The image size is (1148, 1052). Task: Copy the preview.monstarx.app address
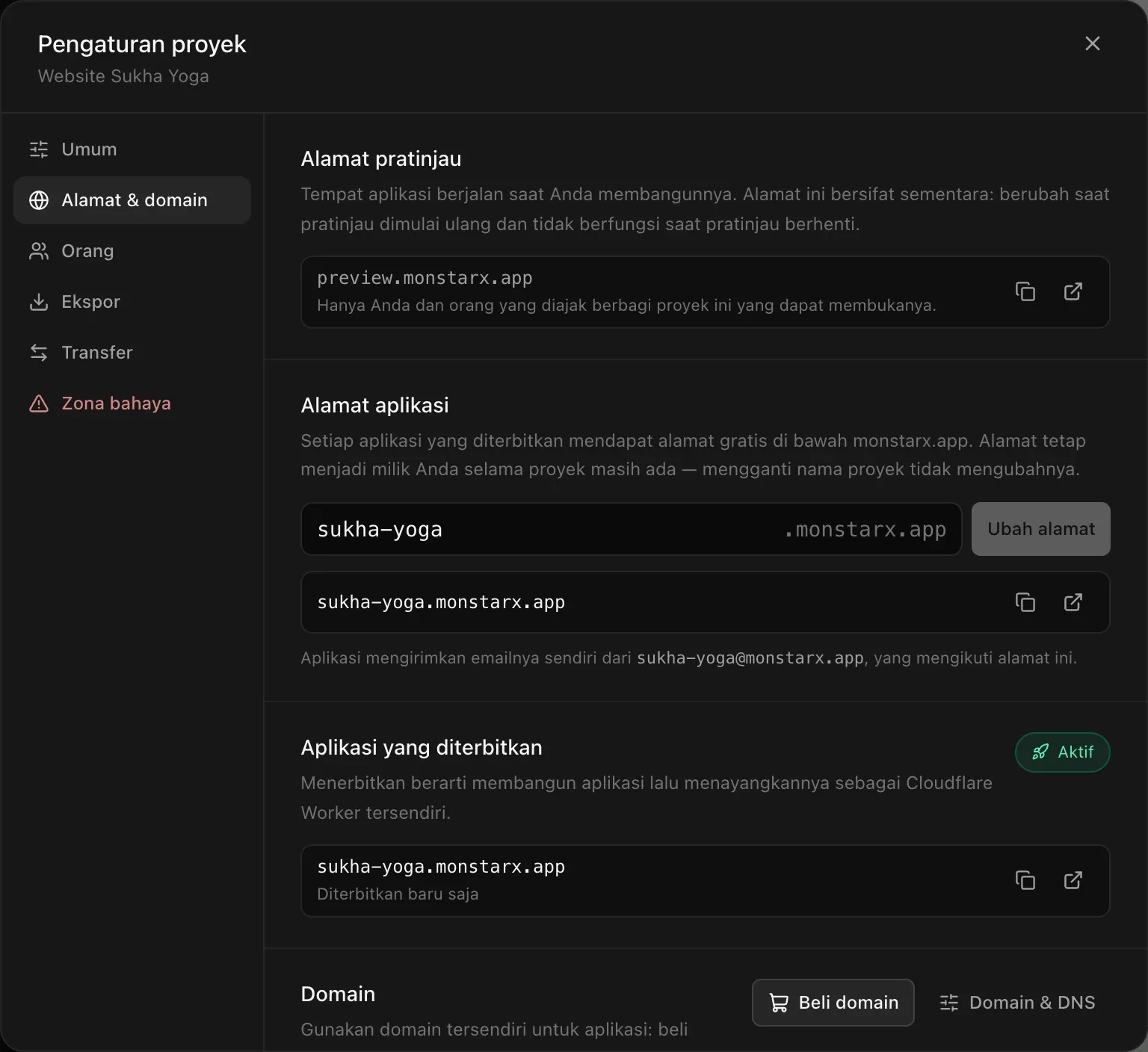point(1025,291)
